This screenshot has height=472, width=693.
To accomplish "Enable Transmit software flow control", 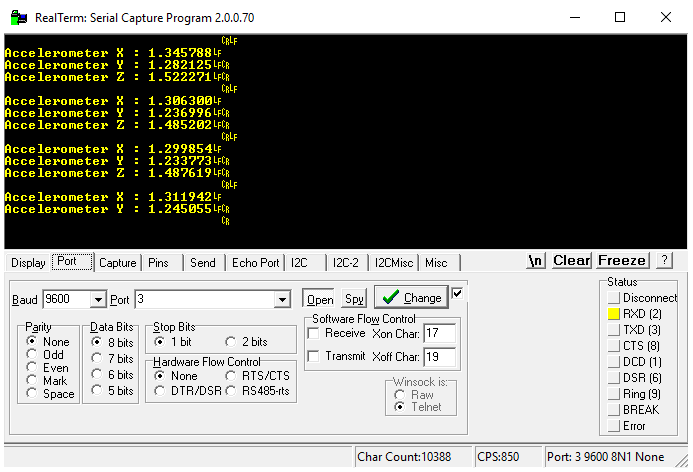I will click(314, 356).
